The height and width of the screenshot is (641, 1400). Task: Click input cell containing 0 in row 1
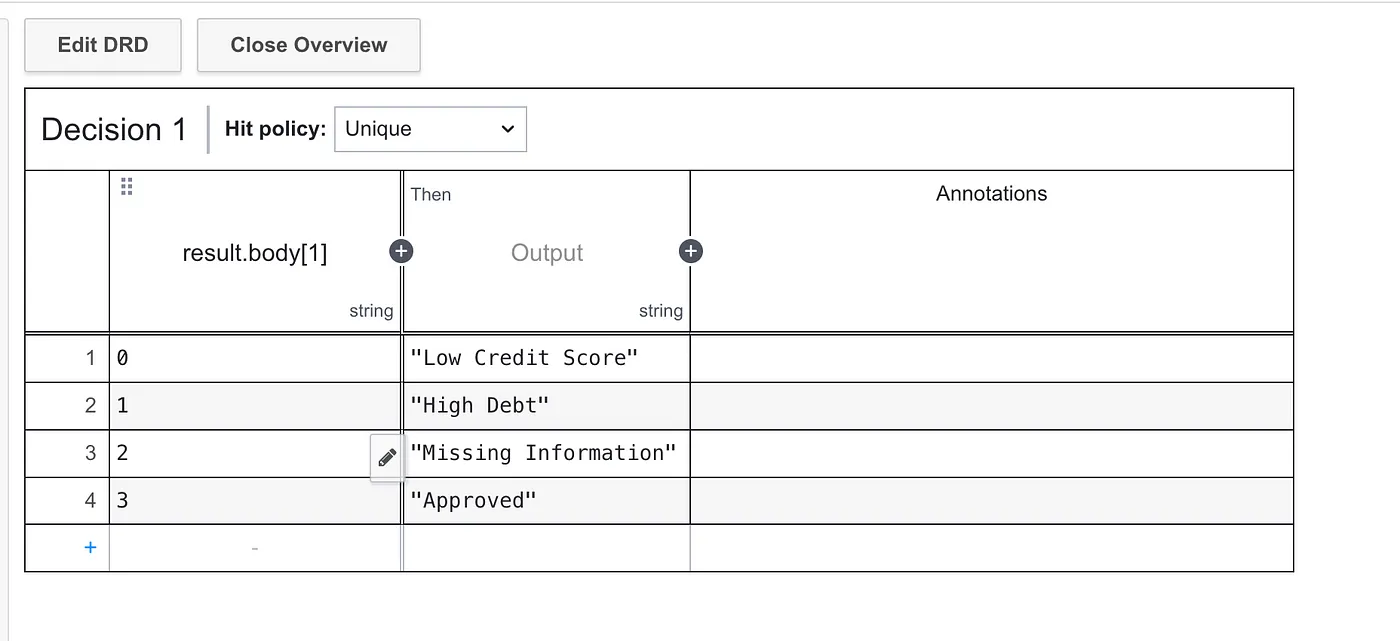(x=255, y=358)
